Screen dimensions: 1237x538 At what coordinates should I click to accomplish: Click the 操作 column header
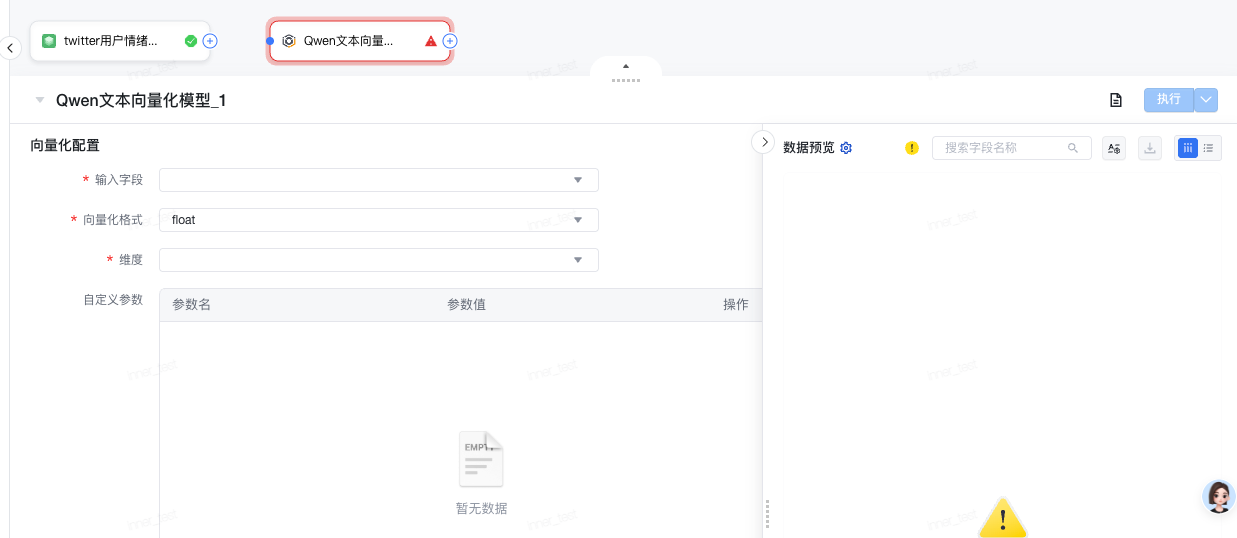pyautogui.click(x=735, y=305)
